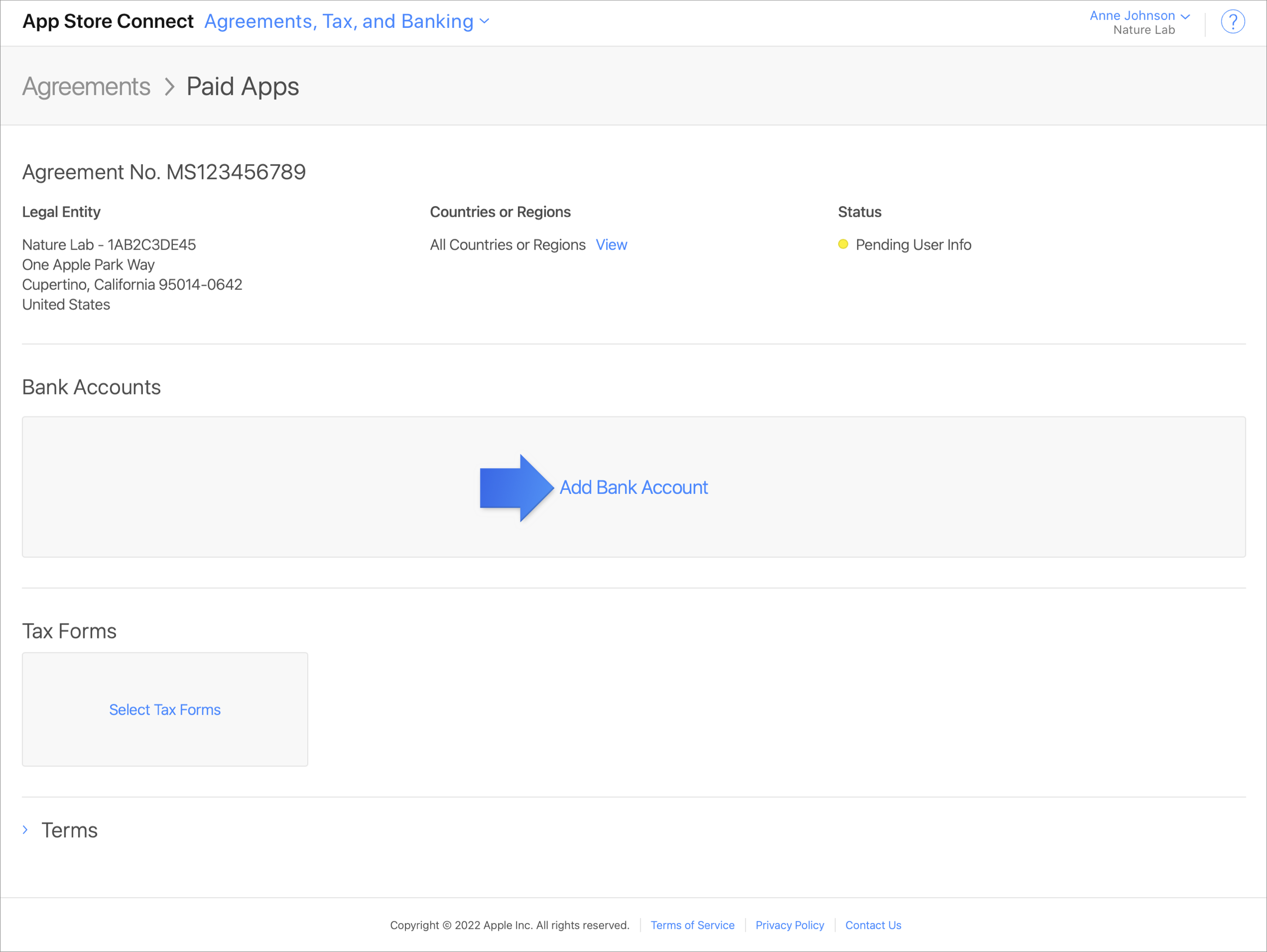Open the Agreements, Tax, and Banking dropdown
The height and width of the screenshot is (952, 1267).
click(x=347, y=21)
